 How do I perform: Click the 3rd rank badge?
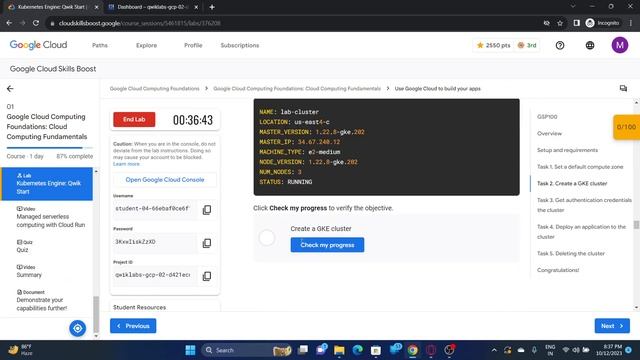point(527,45)
